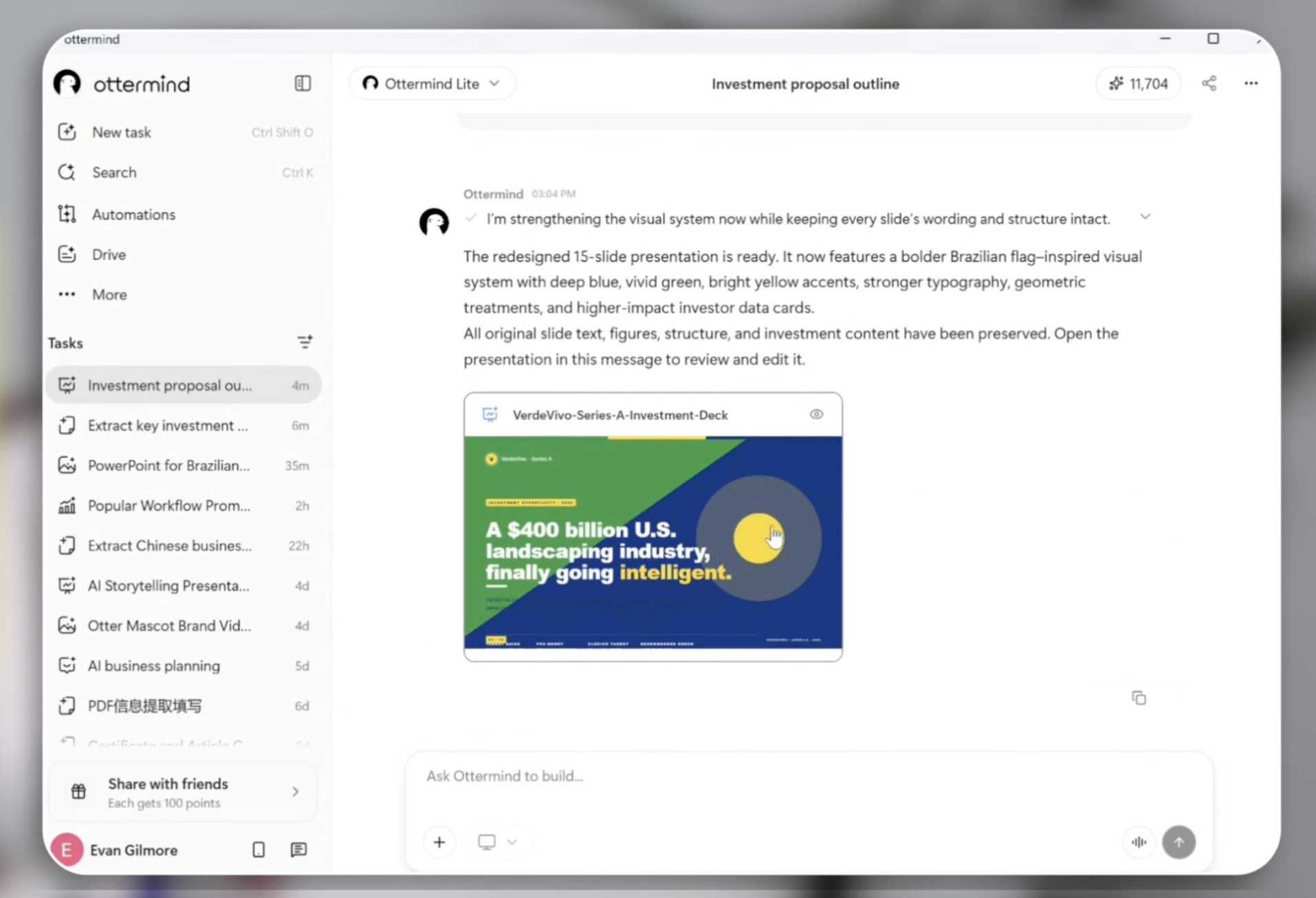Focus the Ask Ottermind to build input field

pyautogui.click(x=809, y=776)
